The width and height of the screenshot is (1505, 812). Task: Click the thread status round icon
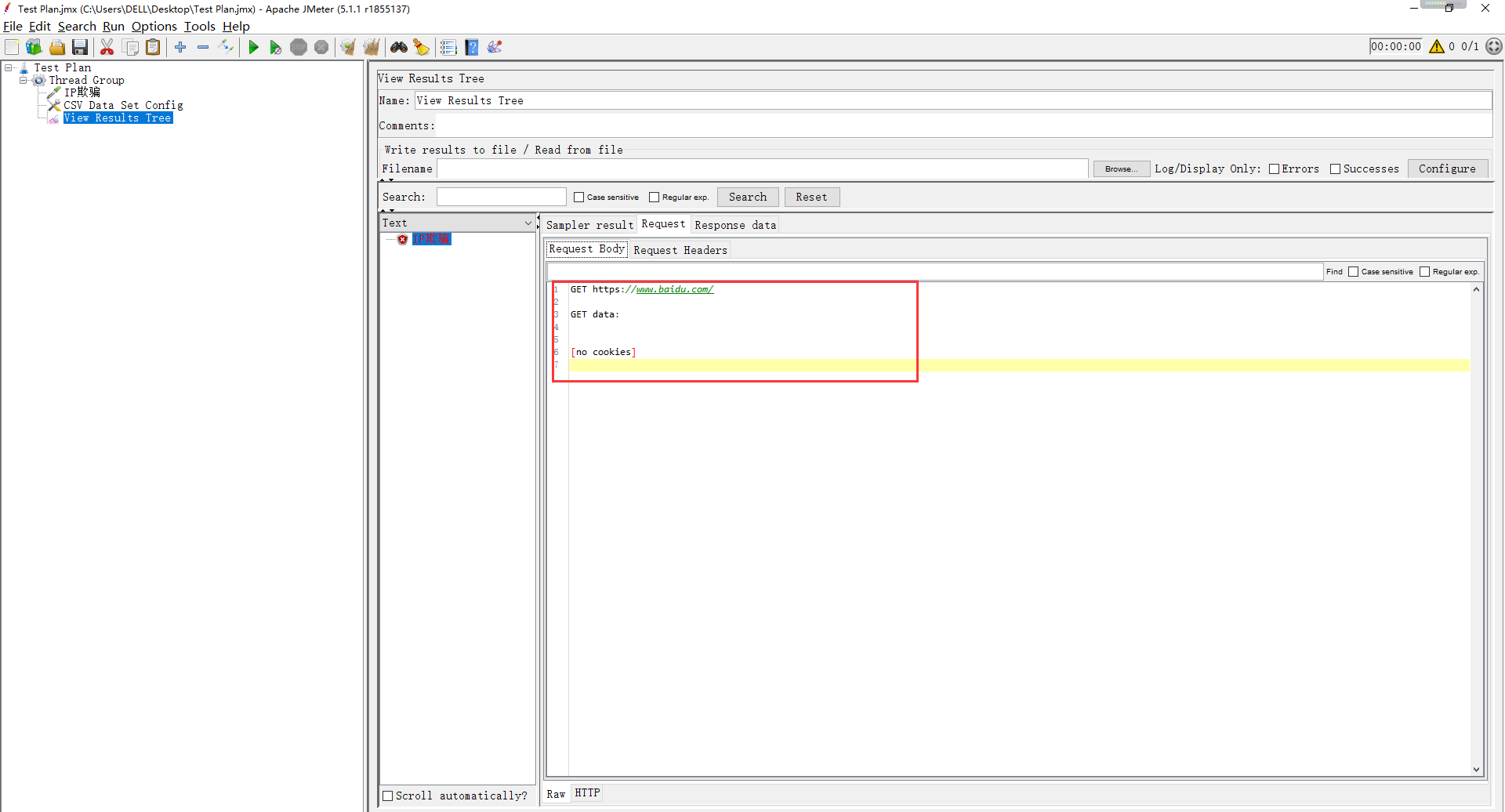tap(1494, 46)
